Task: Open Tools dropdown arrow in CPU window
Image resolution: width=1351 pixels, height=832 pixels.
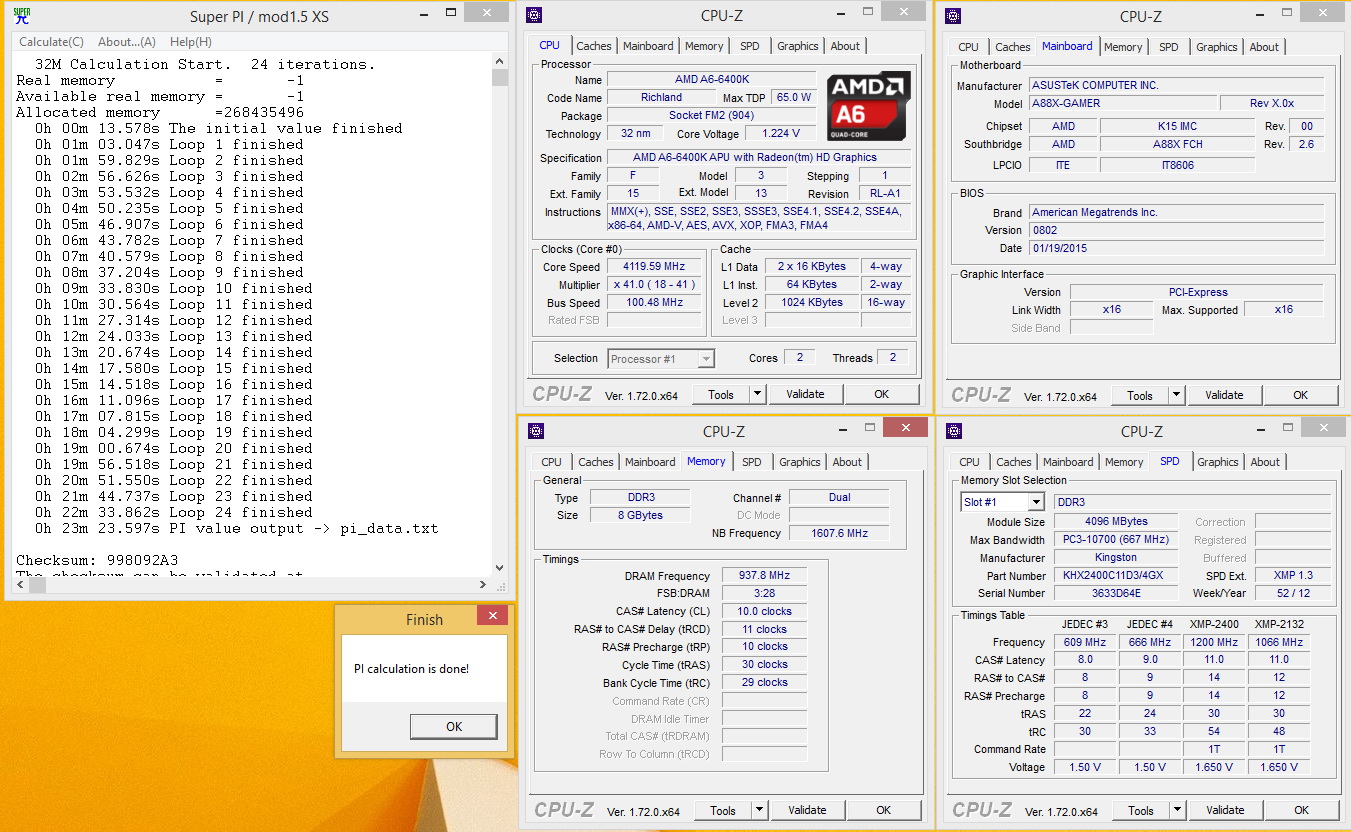Action: (757, 394)
